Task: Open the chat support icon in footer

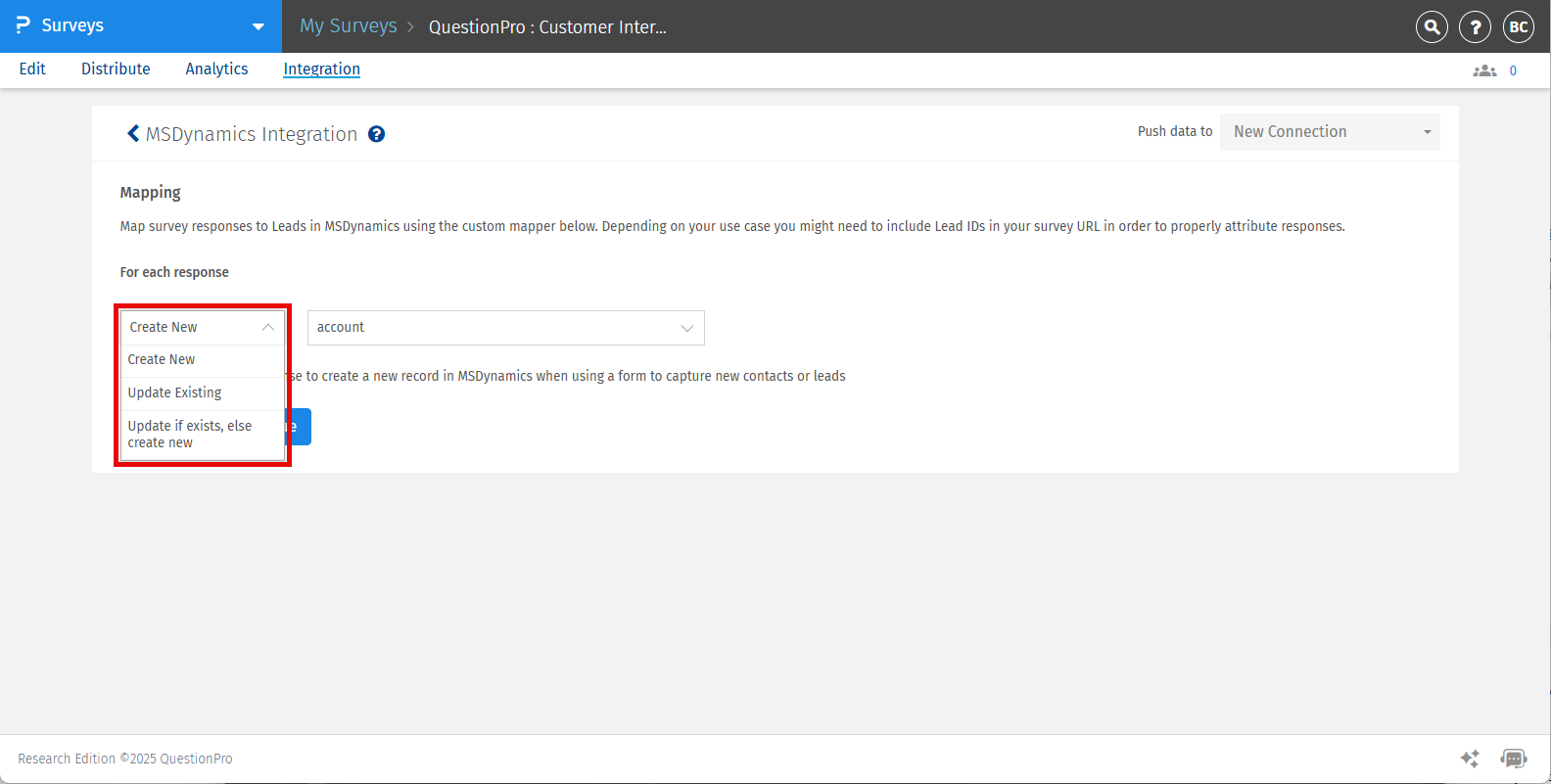Action: [1513, 759]
